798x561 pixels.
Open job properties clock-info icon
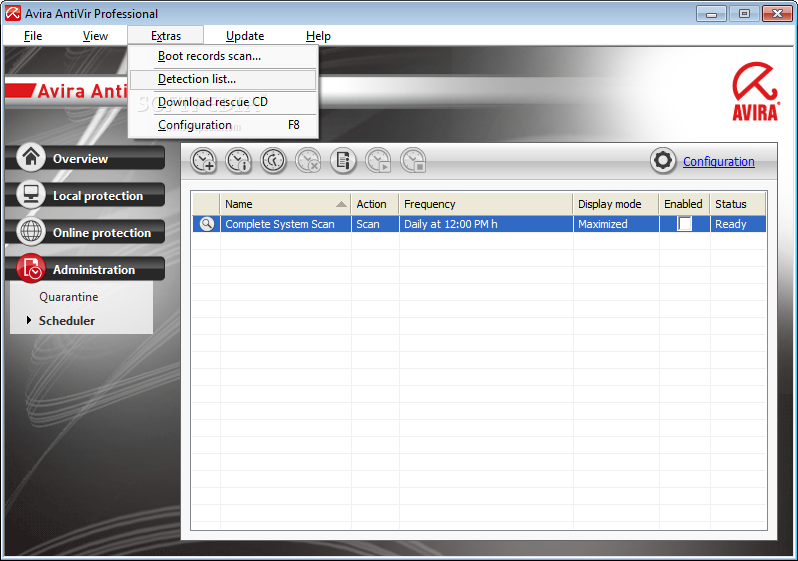[x=239, y=161]
